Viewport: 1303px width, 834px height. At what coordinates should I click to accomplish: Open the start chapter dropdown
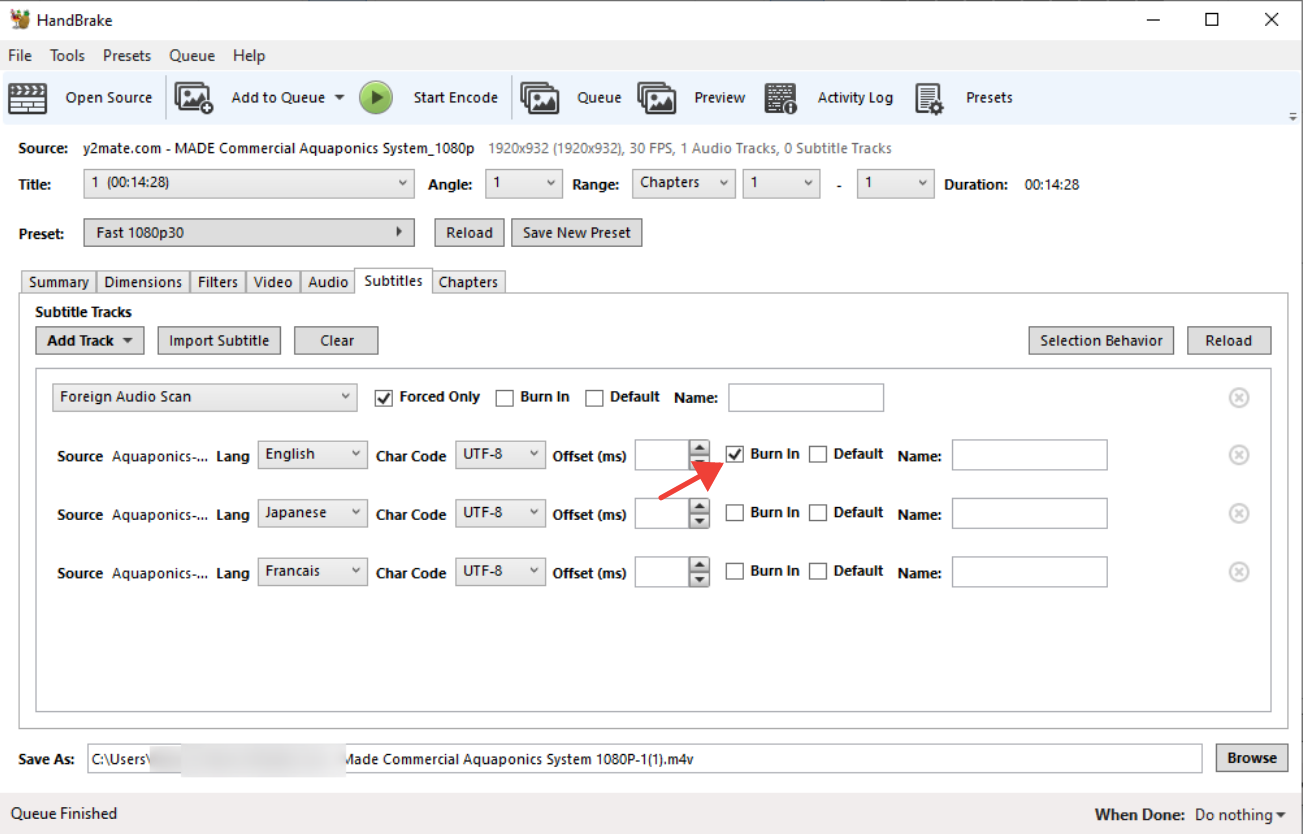point(781,183)
